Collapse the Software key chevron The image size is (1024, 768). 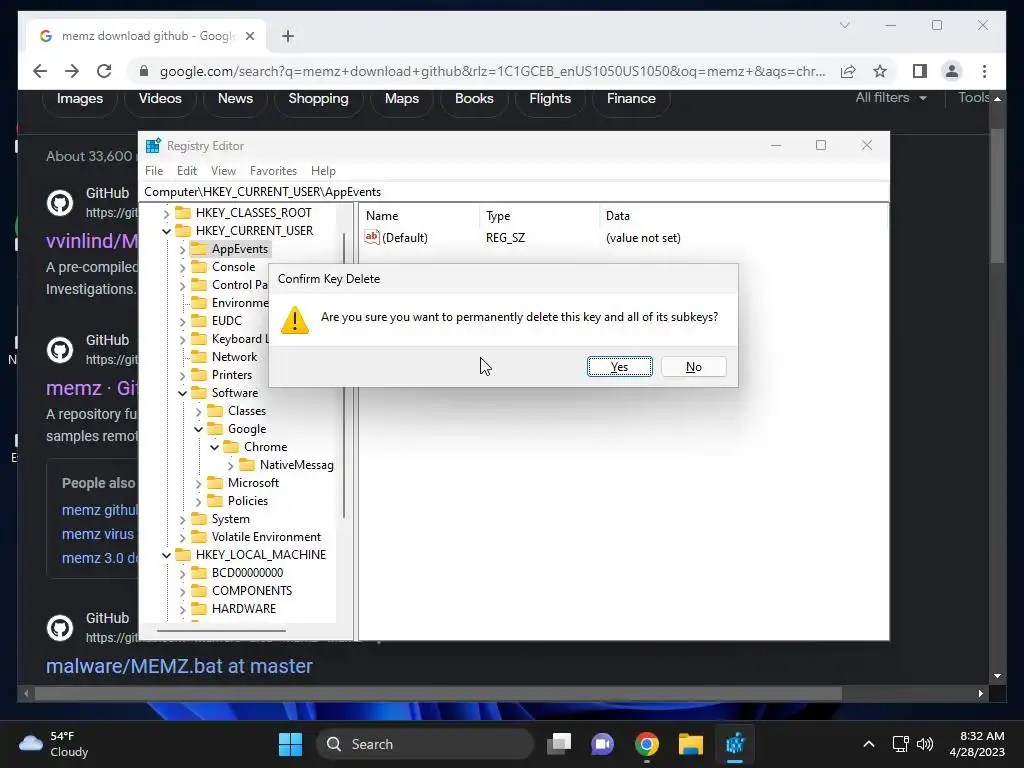point(183,393)
